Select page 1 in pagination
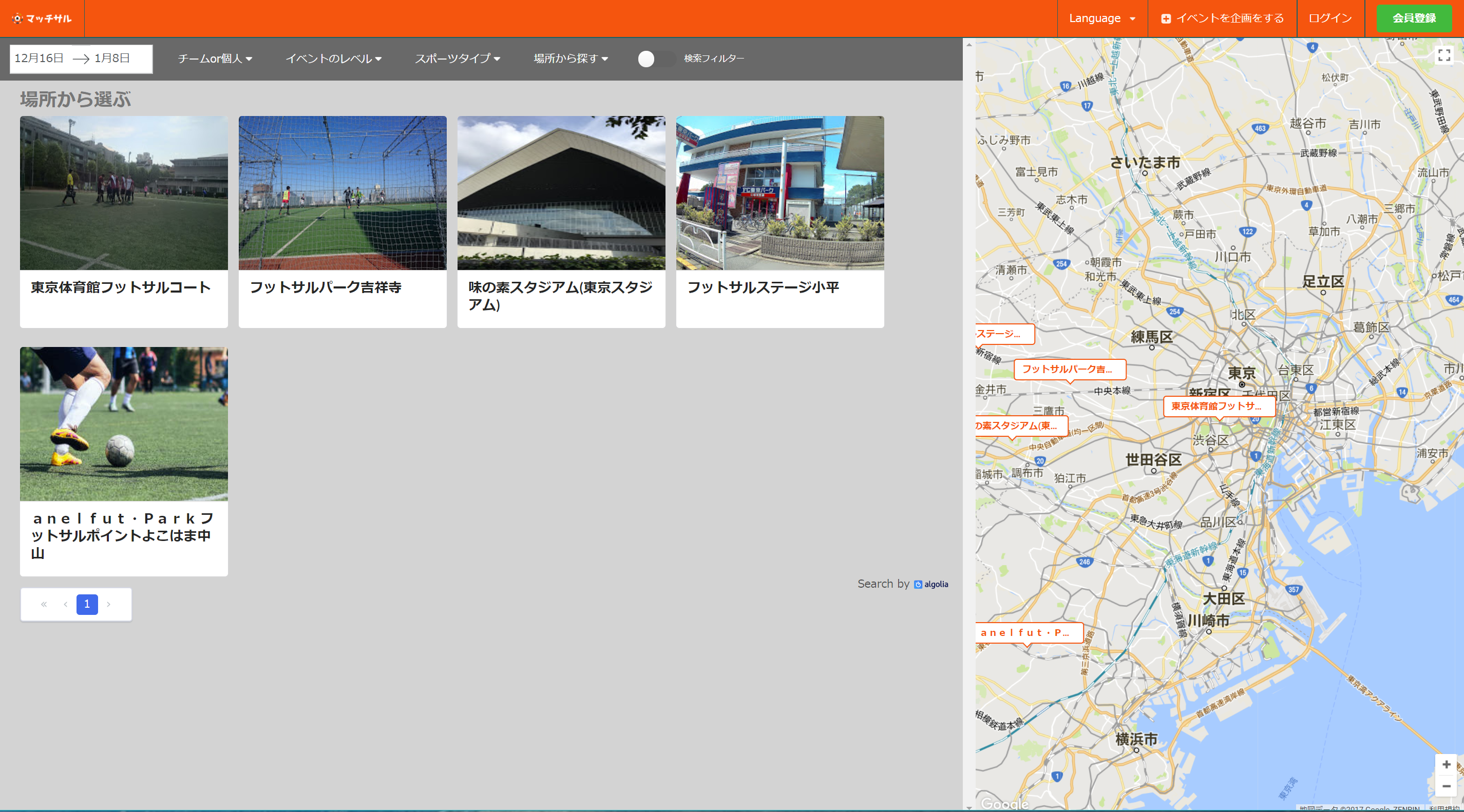Image resolution: width=1464 pixels, height=812 pixels. click(87, 604)
